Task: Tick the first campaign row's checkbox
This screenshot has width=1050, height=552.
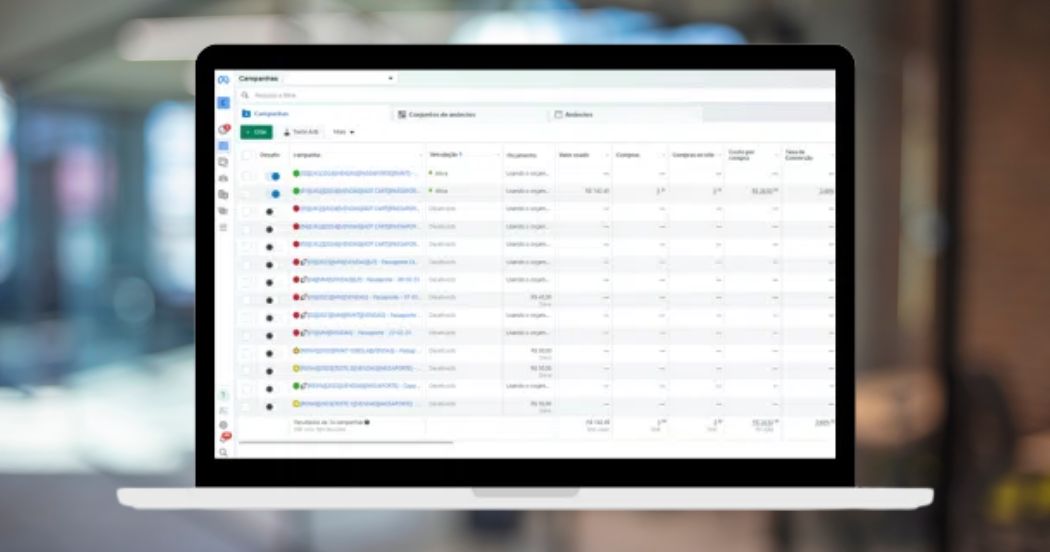Action: coord(246,176)
